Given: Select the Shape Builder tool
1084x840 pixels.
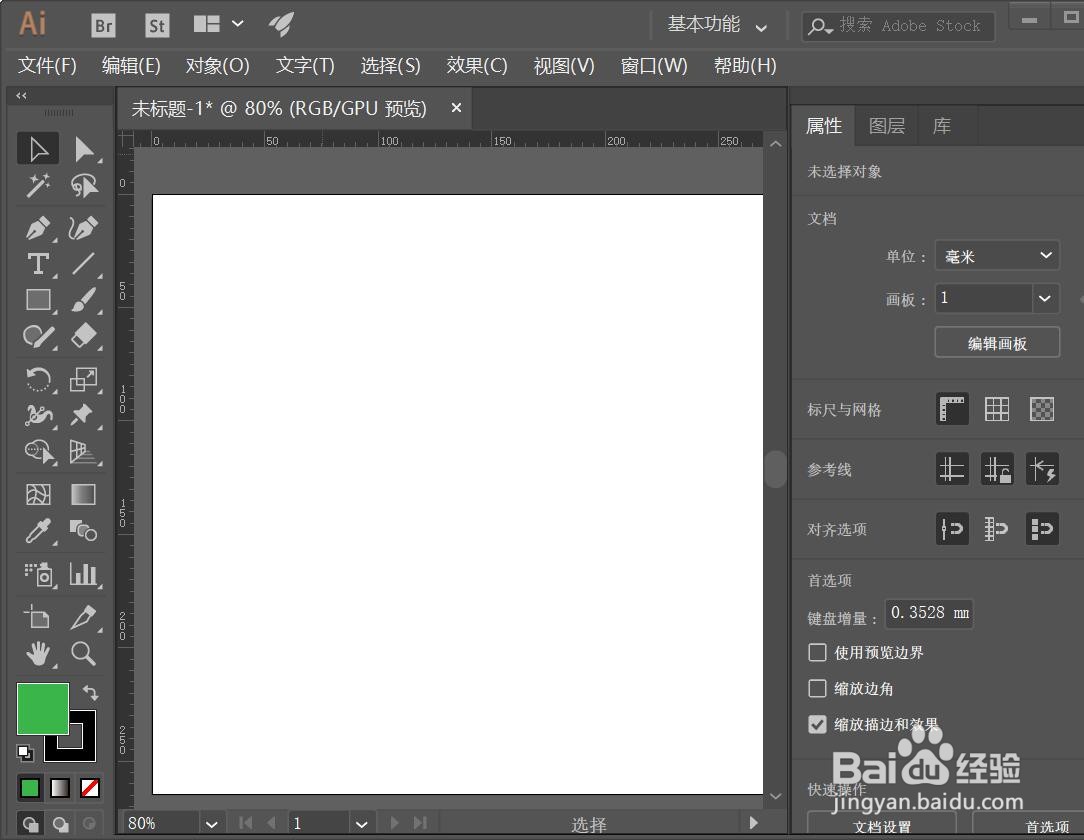Looking at the screenshot, I should point(38,451).
